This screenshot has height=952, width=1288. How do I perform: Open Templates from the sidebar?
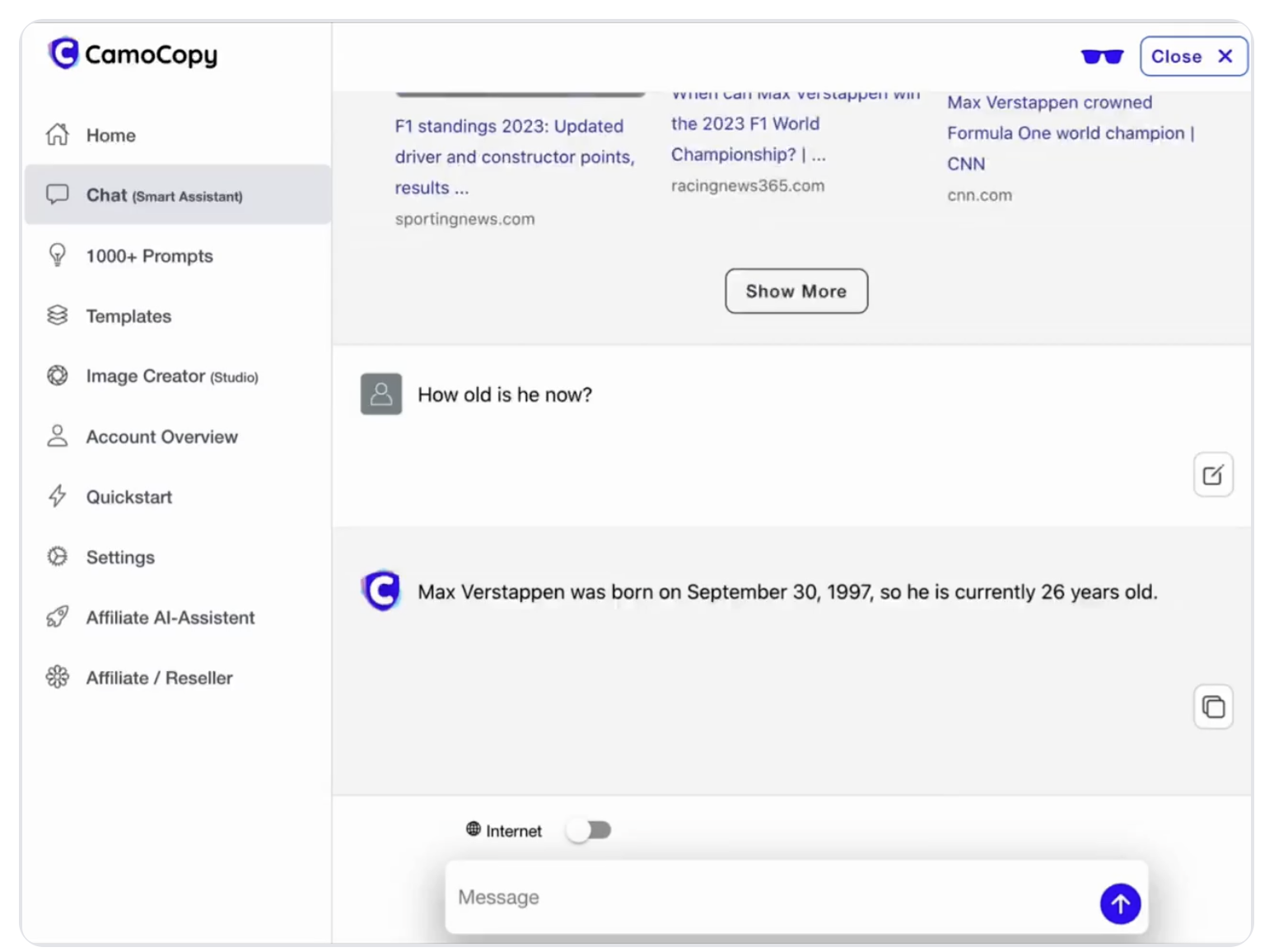click(x=128, y=316)
